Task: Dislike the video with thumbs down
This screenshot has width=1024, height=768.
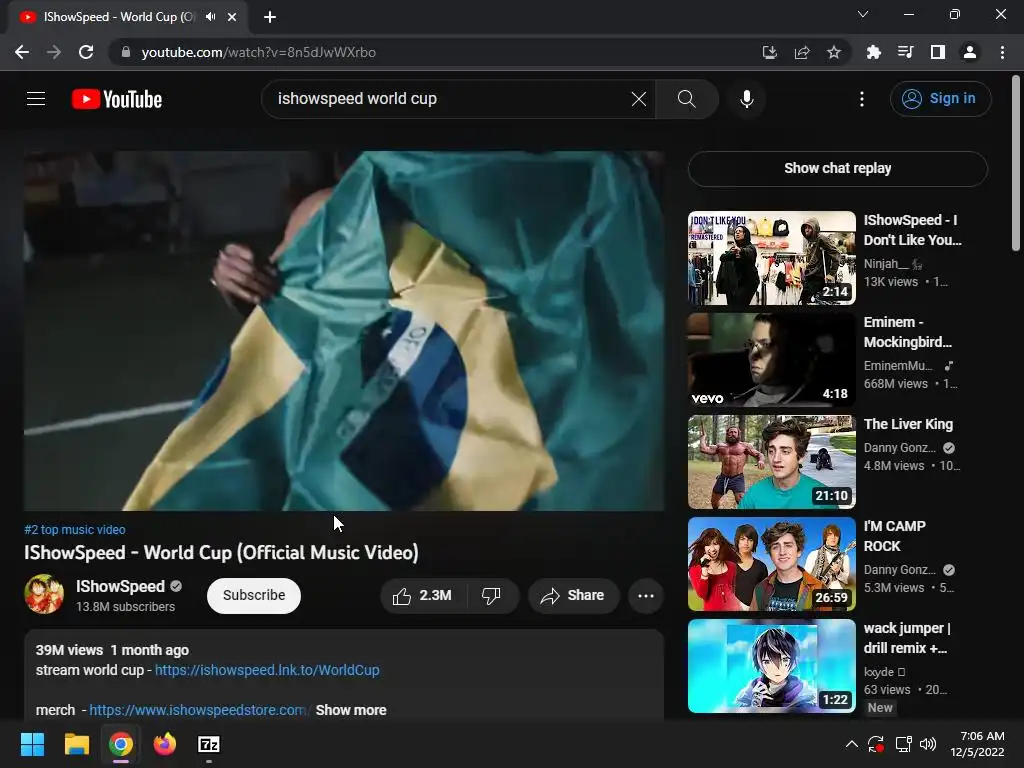Action: [492, 596]
